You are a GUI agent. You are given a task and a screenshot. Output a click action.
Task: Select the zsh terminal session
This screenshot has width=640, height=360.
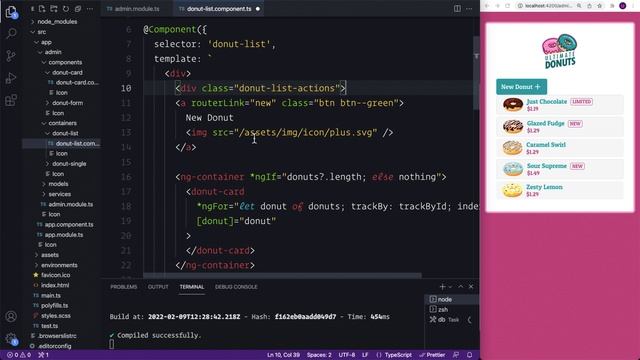tap(452, 309)
